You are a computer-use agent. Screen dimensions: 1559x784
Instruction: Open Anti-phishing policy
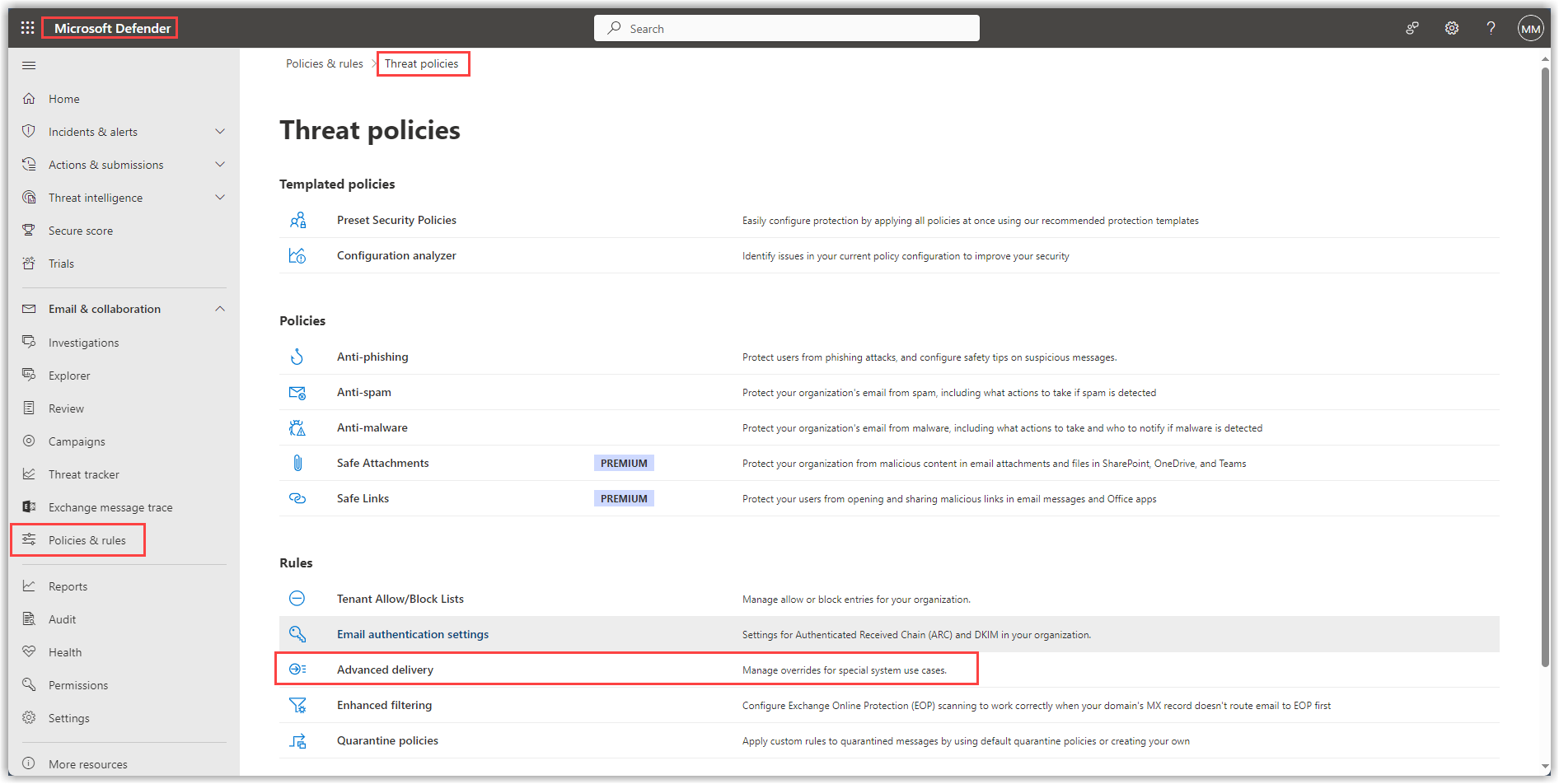point(372,357)
